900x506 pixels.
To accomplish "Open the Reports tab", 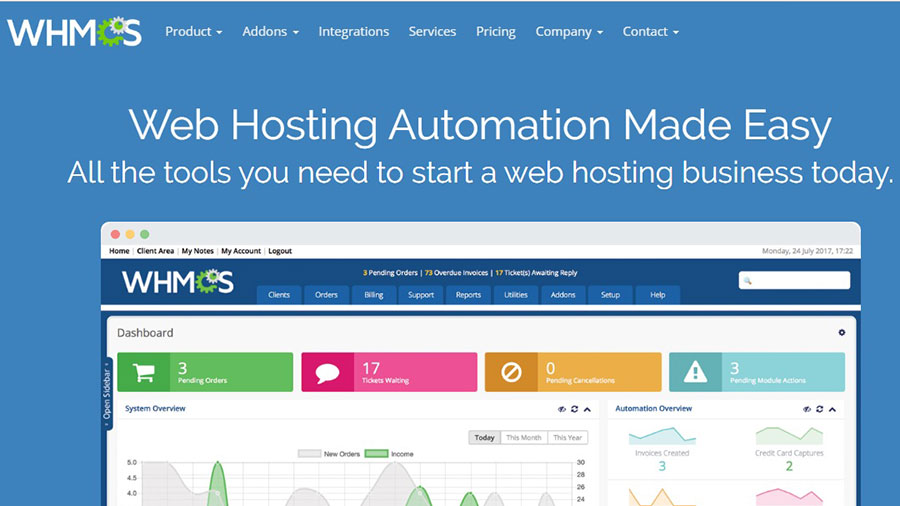I will click(468, 295).
